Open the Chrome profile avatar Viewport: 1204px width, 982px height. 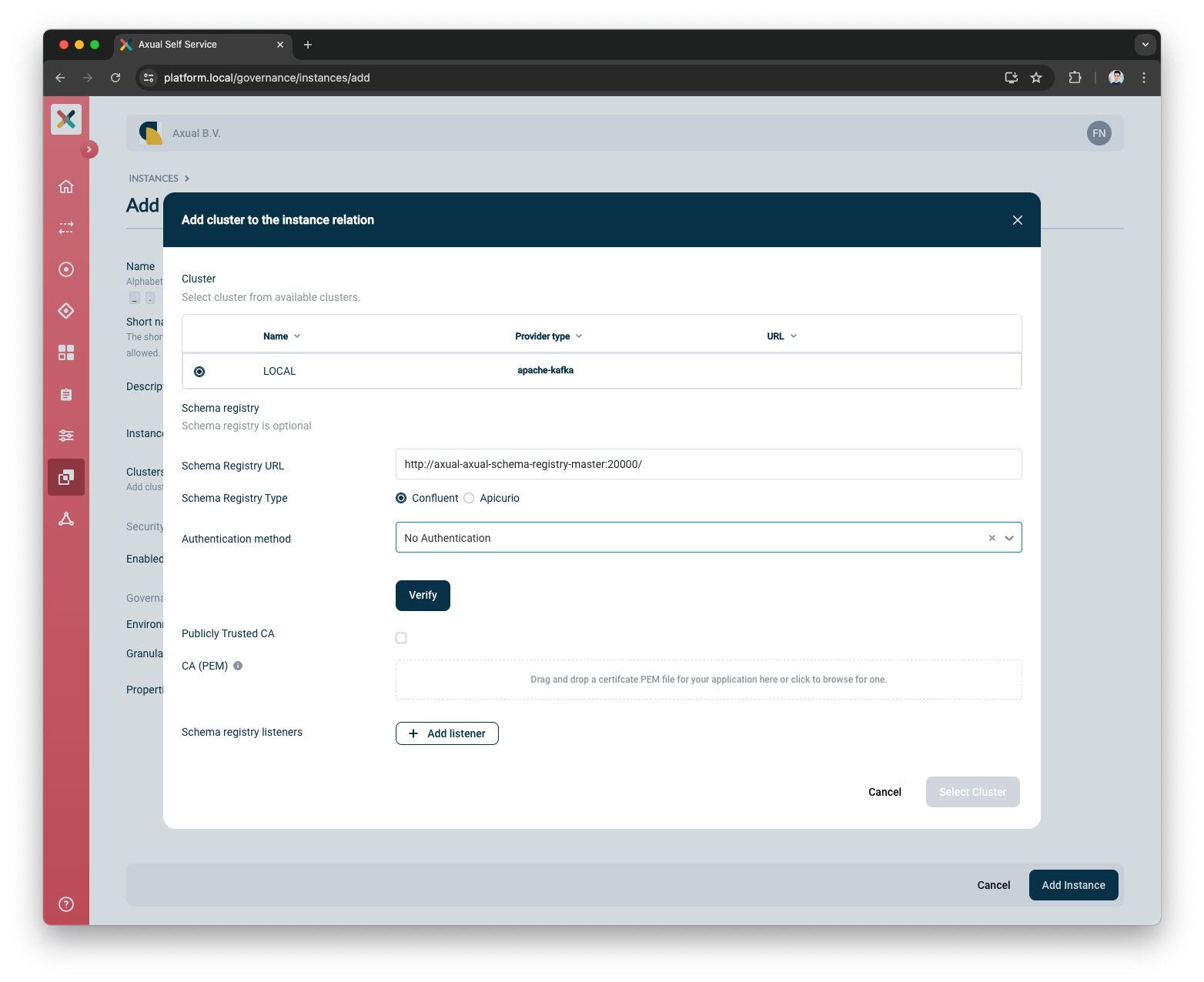point(1116,78)
